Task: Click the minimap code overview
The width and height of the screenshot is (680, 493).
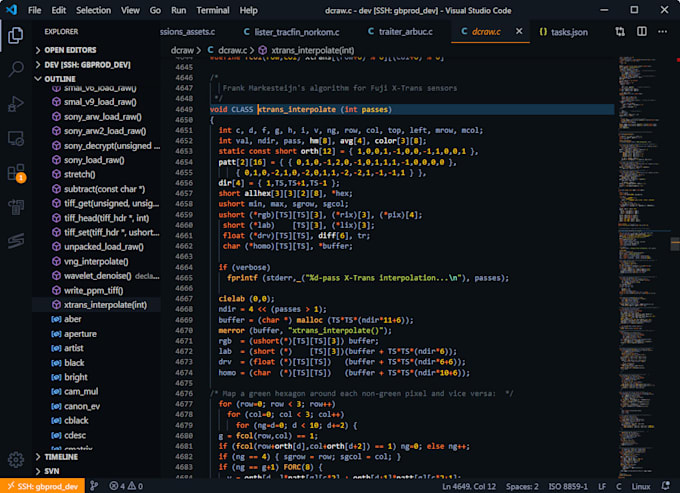Action: [642, 267]
